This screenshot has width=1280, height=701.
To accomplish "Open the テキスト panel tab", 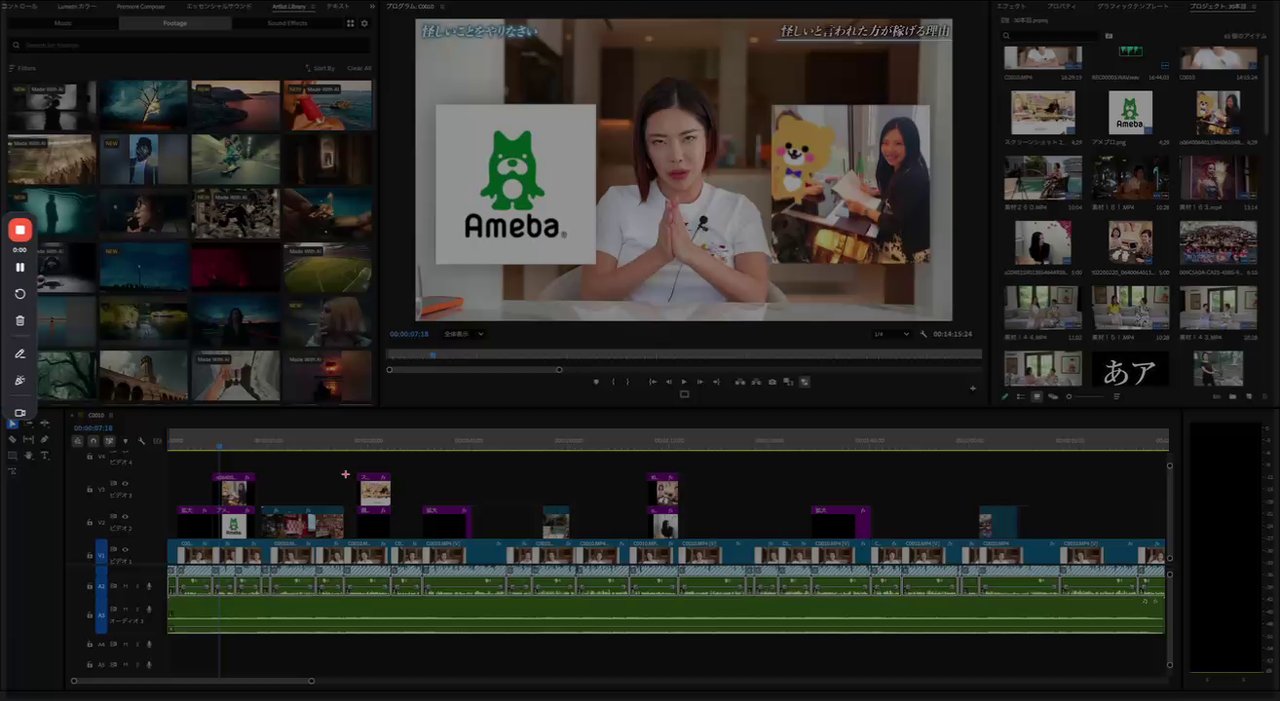I will coord(338,6).
